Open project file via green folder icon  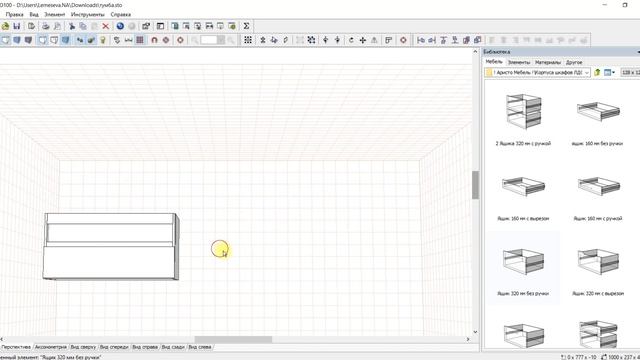point(5,26)
